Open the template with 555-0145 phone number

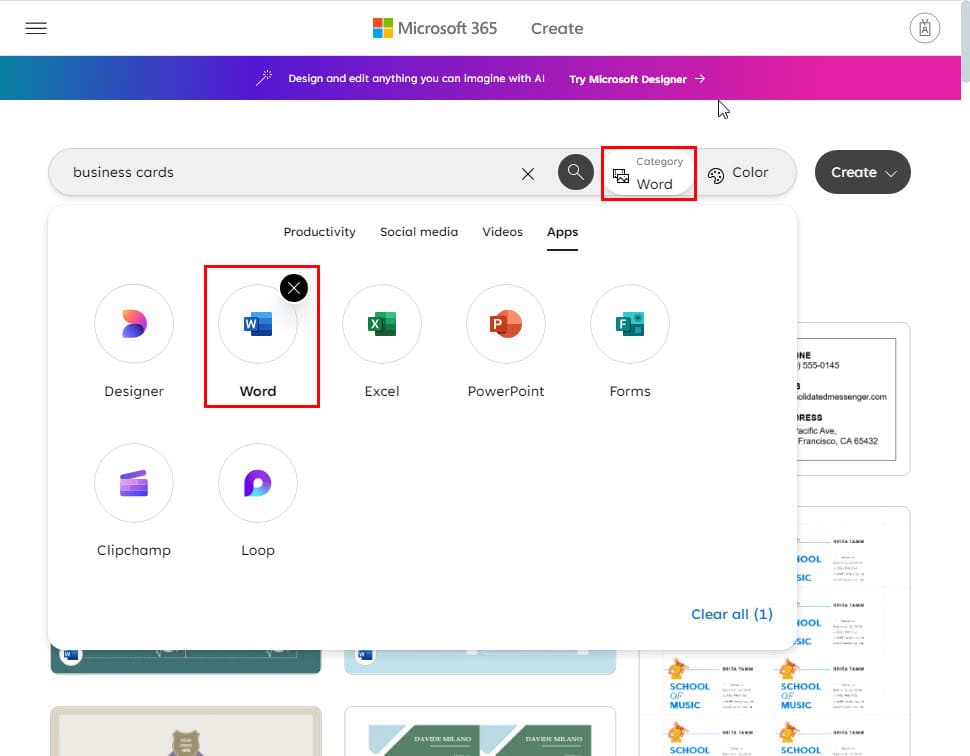[x=852, y=399]
